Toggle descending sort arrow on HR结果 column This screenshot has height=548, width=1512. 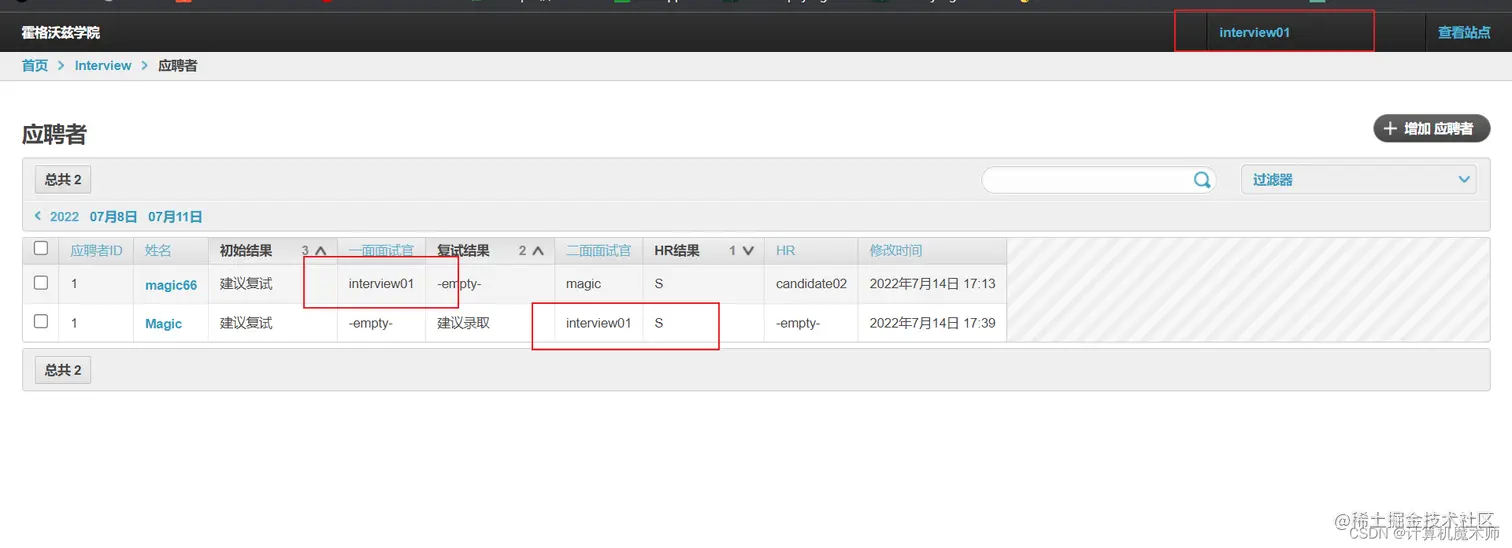(747, 251)
